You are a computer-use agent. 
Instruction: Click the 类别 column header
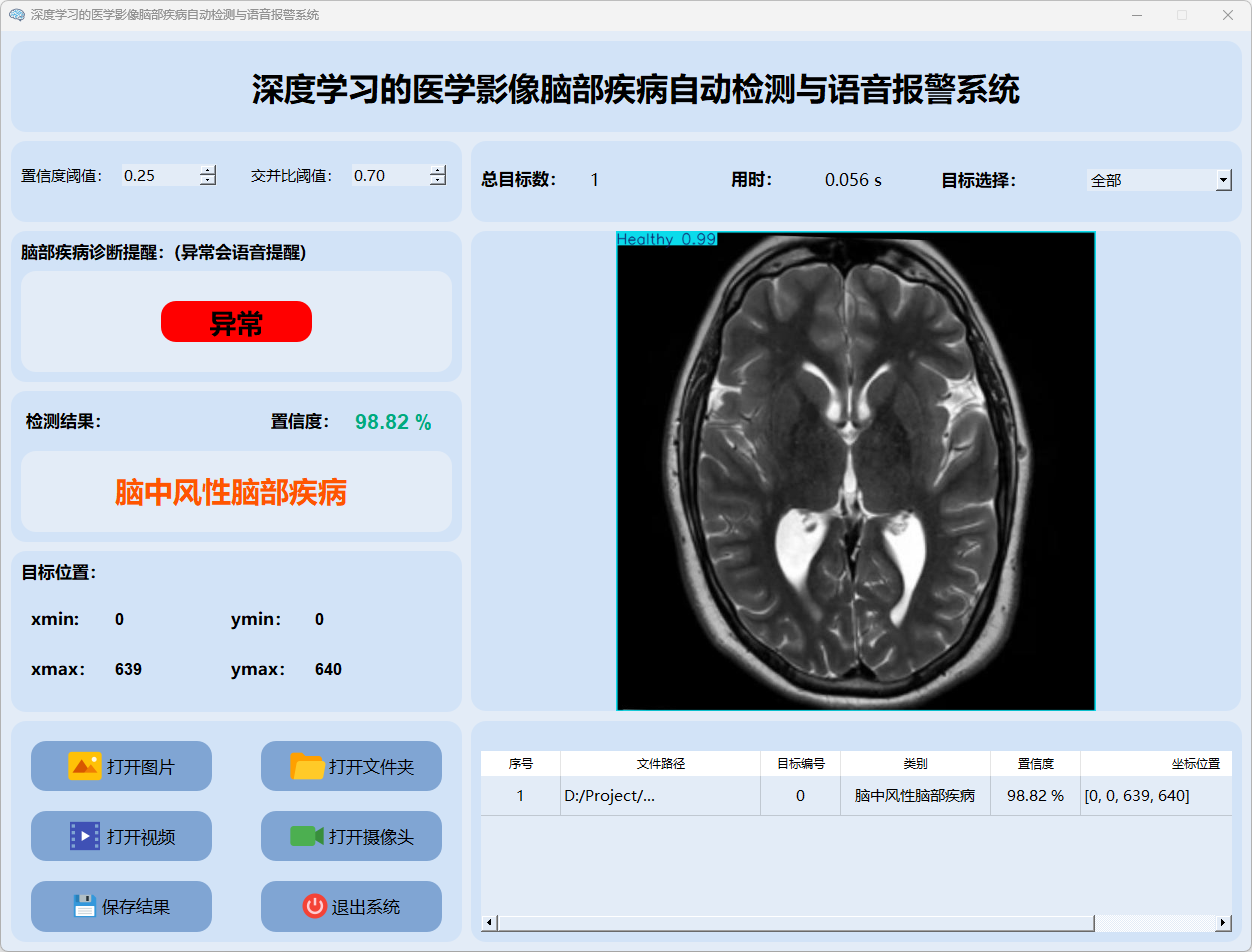pyautogui.click(x=915, y=763)
